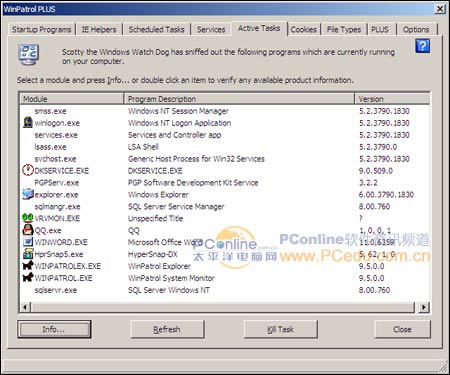This screenshot has width=450, height=375.
Task: Click version 9.0.509.0 value
Action: 376,171
